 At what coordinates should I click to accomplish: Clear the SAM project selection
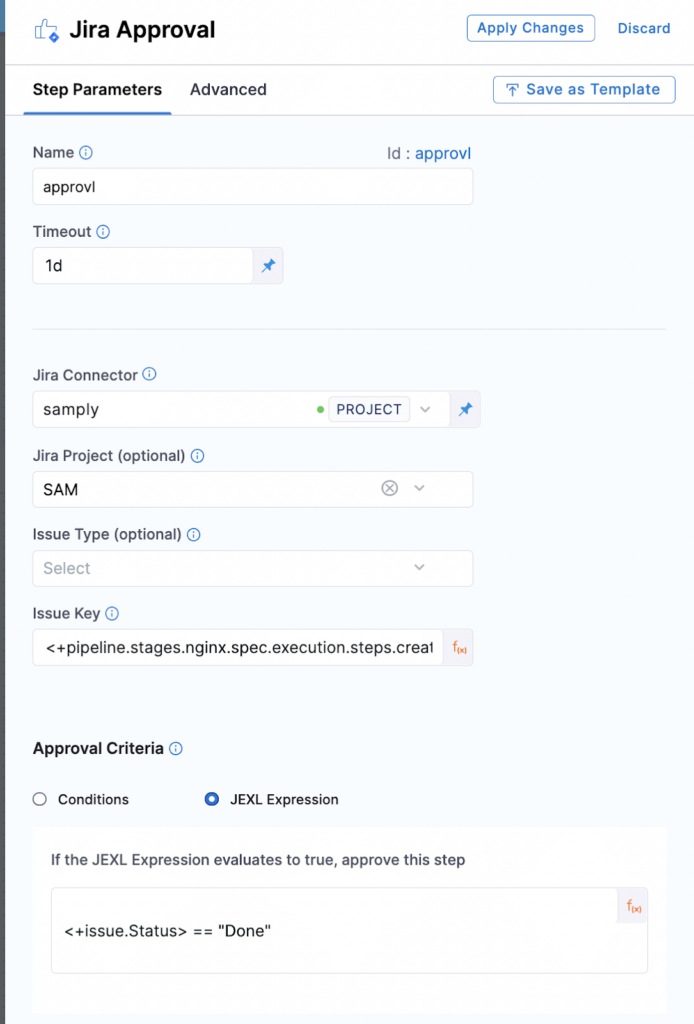click(390, 488)
